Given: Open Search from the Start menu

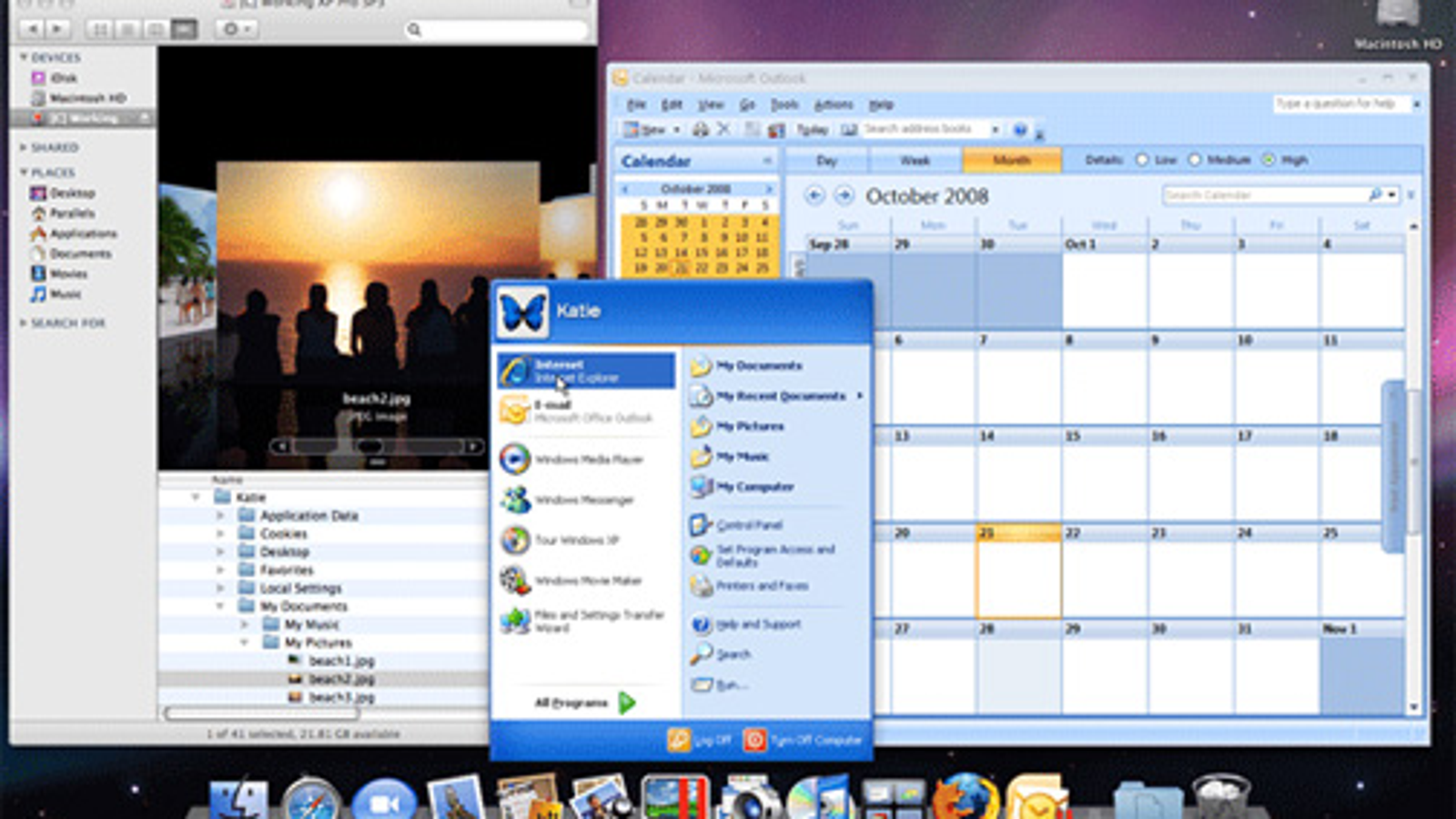Looking at the screenshot, I should [721, 653].
